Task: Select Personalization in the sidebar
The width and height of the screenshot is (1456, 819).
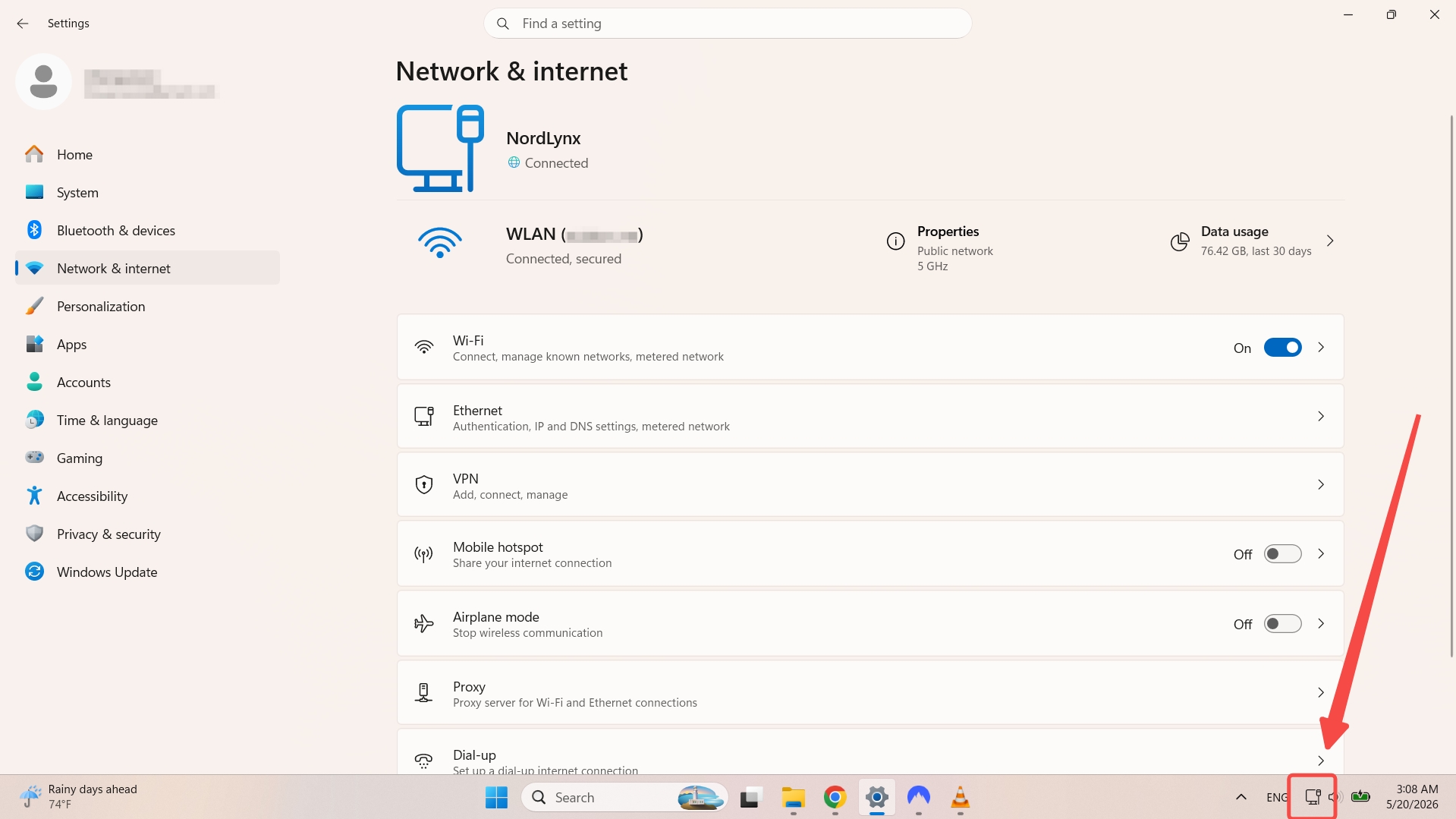Action: click(x=147, y=306)
